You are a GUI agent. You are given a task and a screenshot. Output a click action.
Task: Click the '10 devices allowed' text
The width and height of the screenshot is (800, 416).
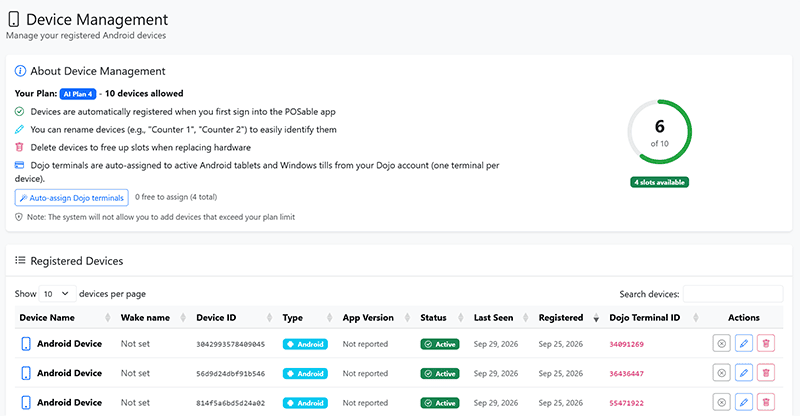click(144, 93)
